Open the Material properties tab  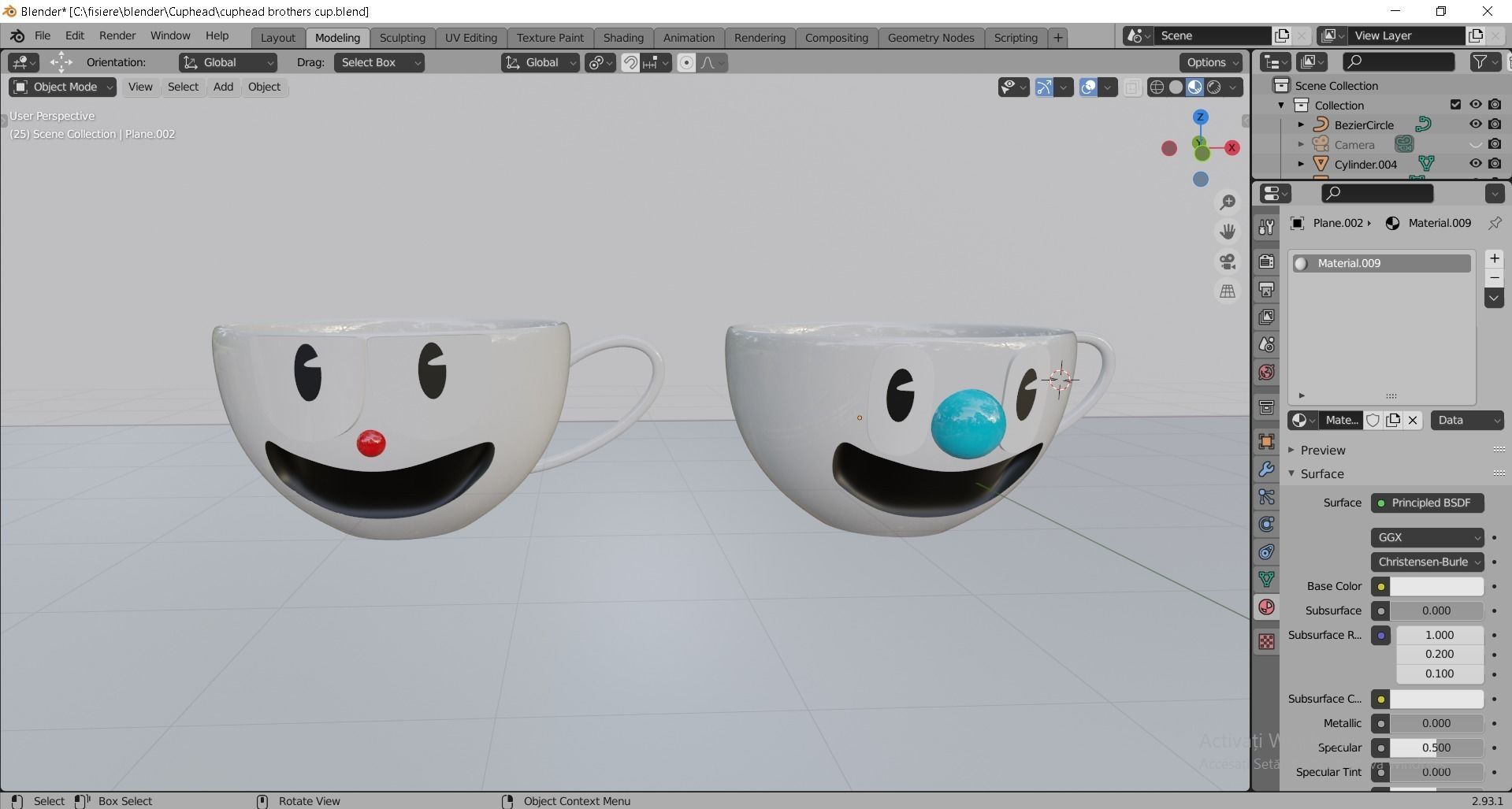(x=1266, y=607)
